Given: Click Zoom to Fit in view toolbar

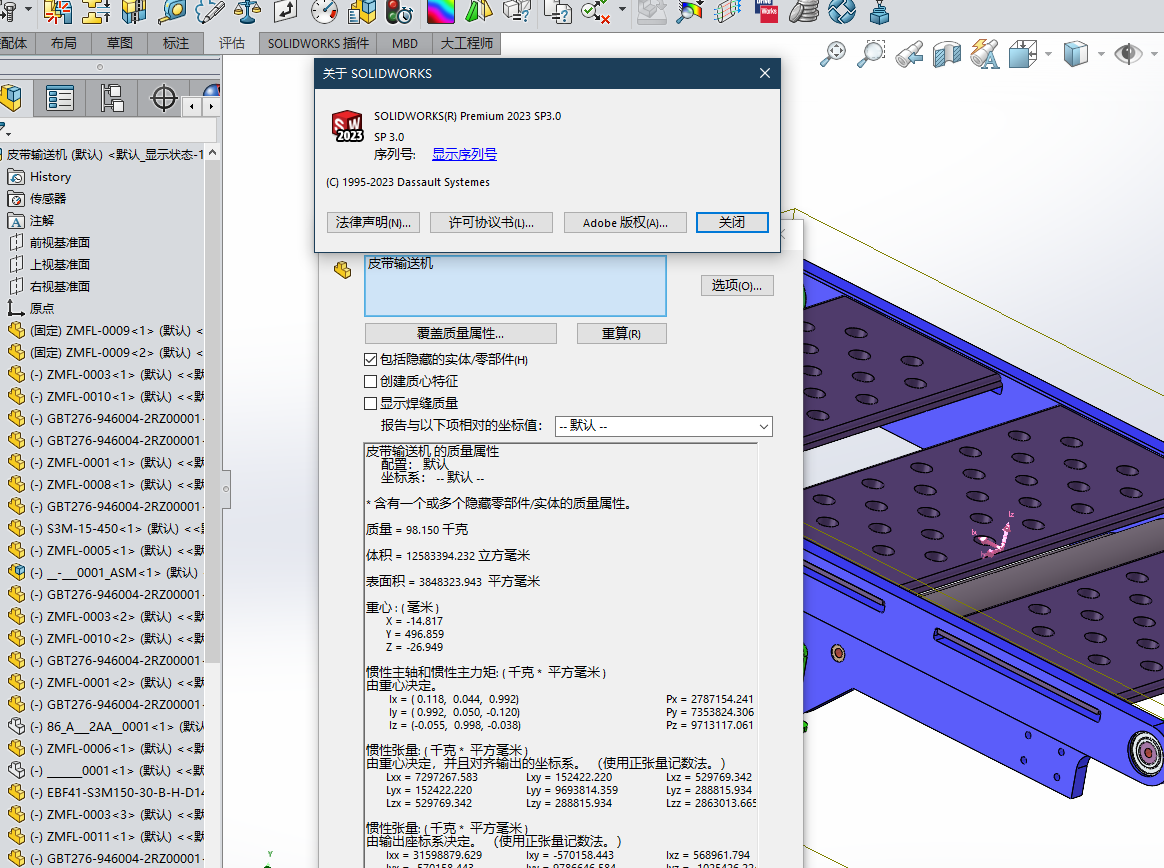Looking at the screenshot, I should click(833, 53).
